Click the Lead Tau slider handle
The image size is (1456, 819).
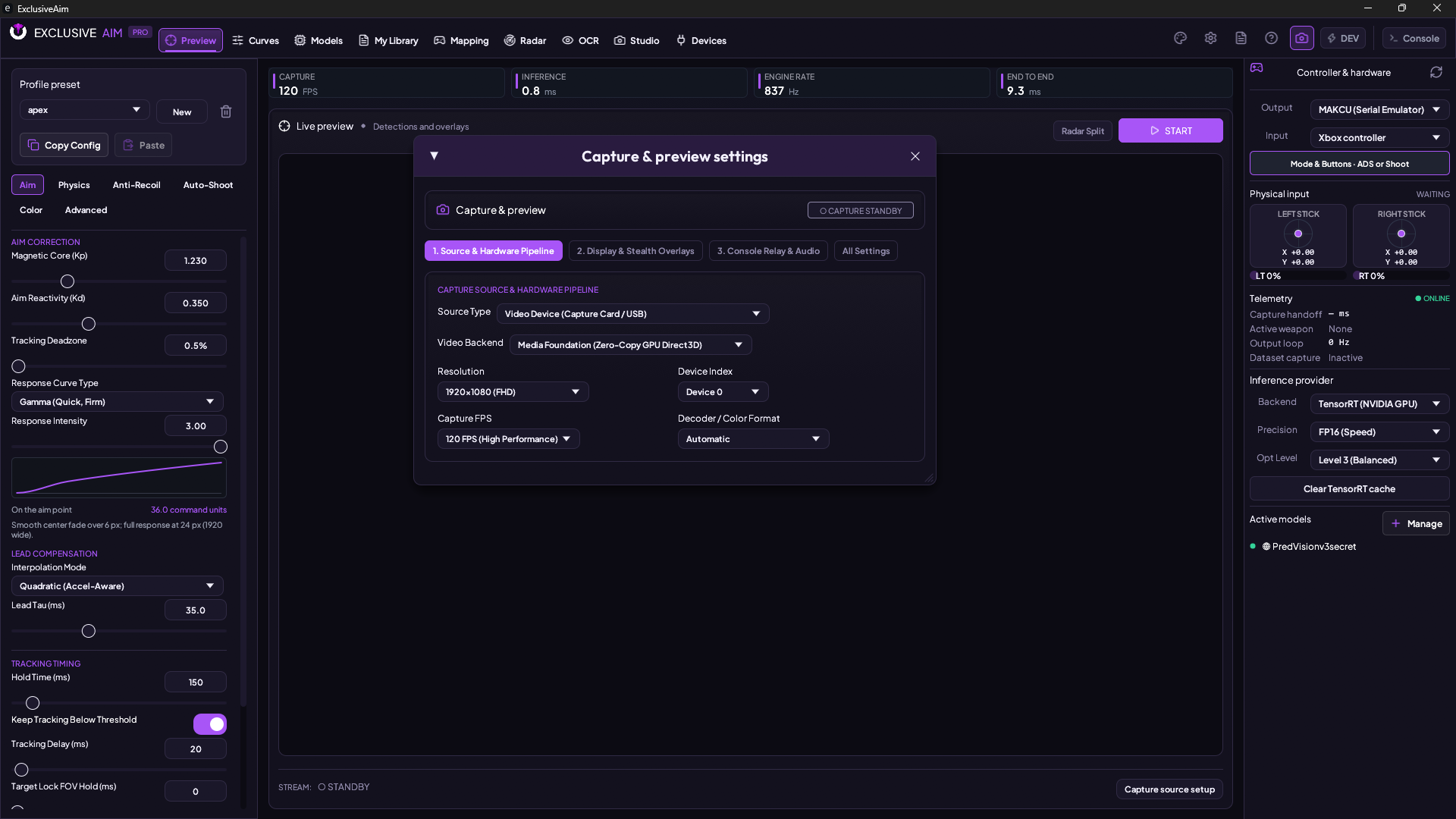[x=89, y=631]
